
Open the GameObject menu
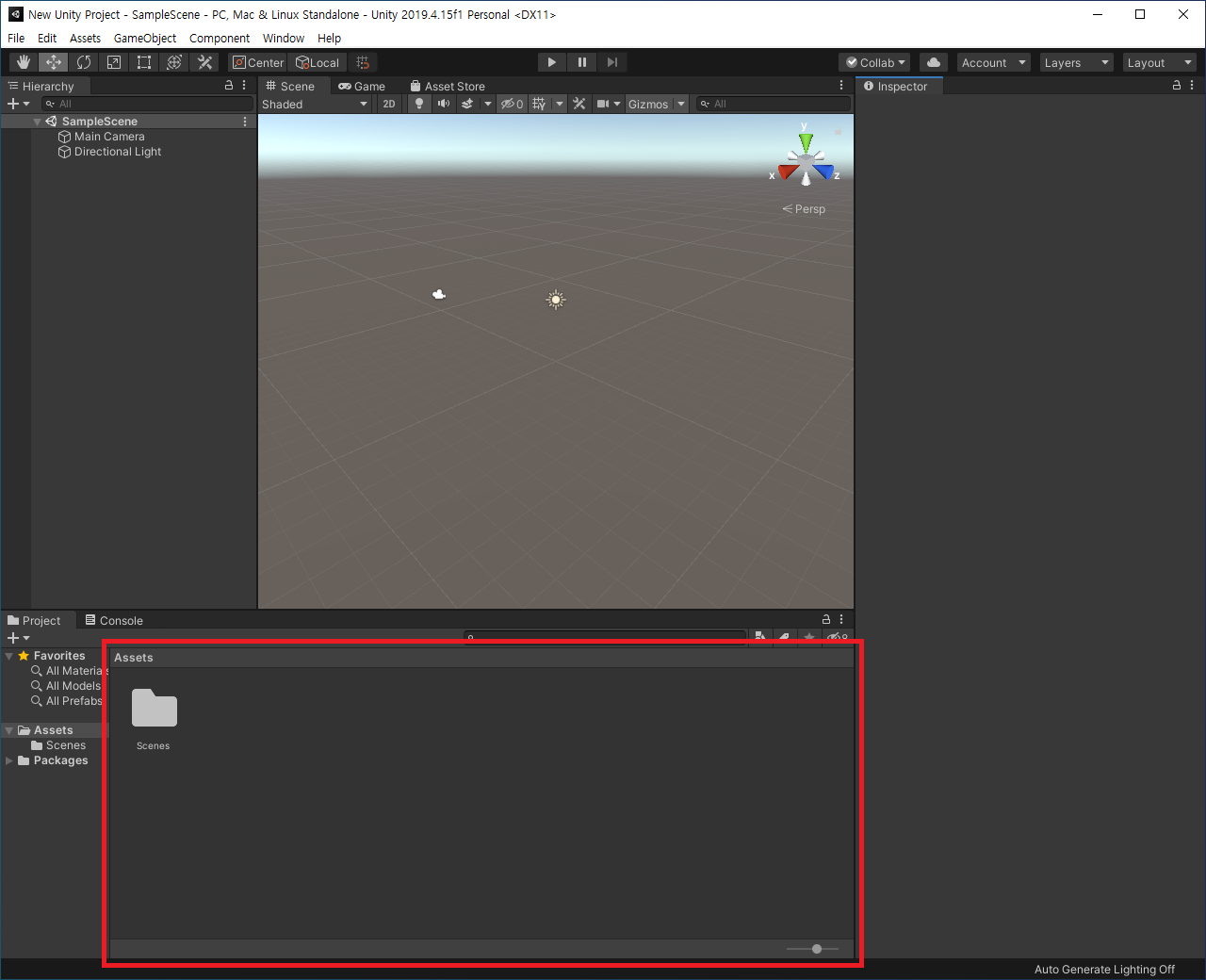pyautogui.click(x=145, y=38)
